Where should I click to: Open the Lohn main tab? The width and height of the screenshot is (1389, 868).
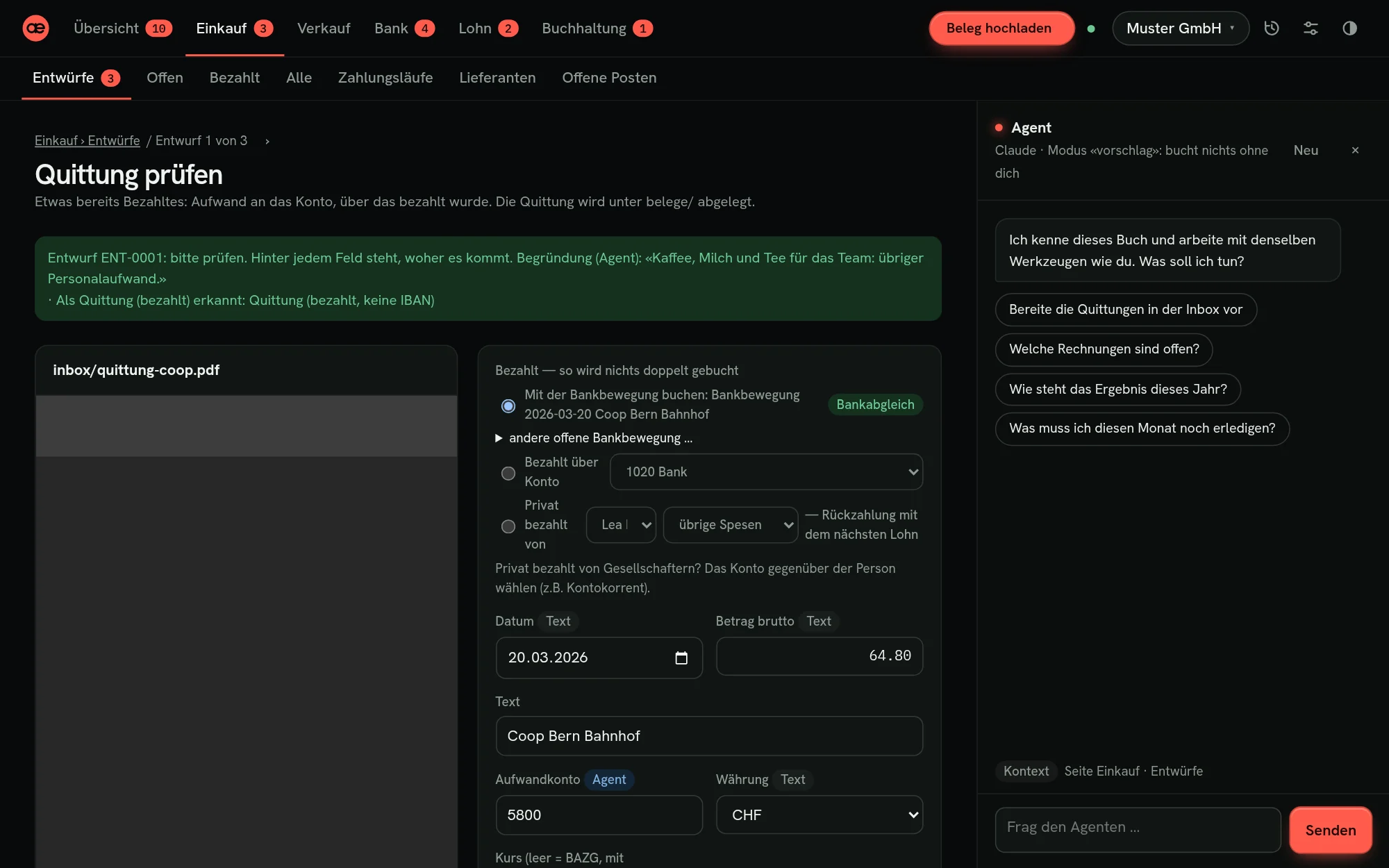pyautogui.click(x=488, y=28)
